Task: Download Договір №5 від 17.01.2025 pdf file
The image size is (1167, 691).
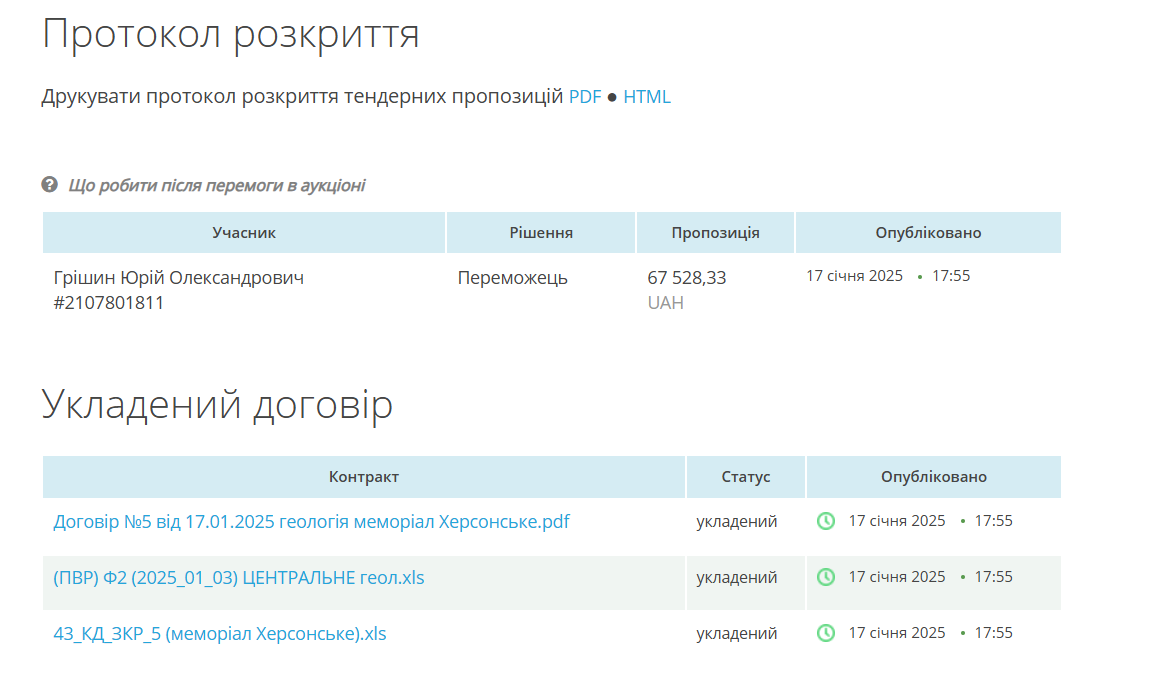Action: [311, 521]
